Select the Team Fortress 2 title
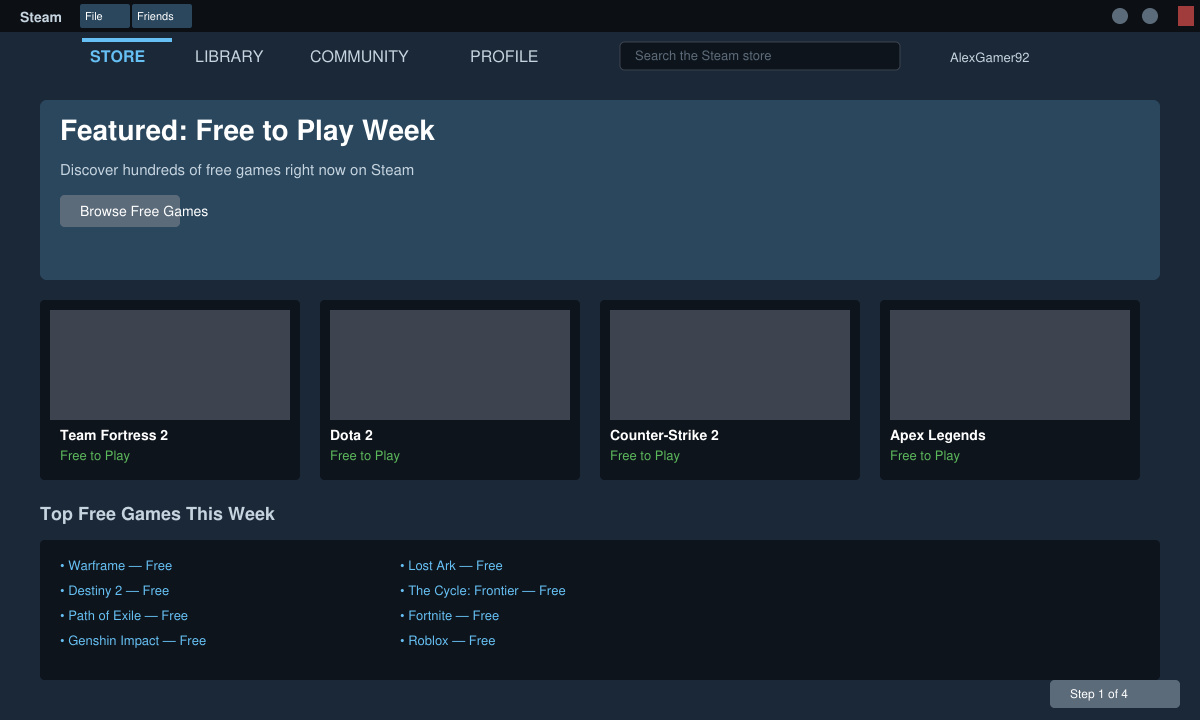 pyautogui.click(x=114, y=435)
